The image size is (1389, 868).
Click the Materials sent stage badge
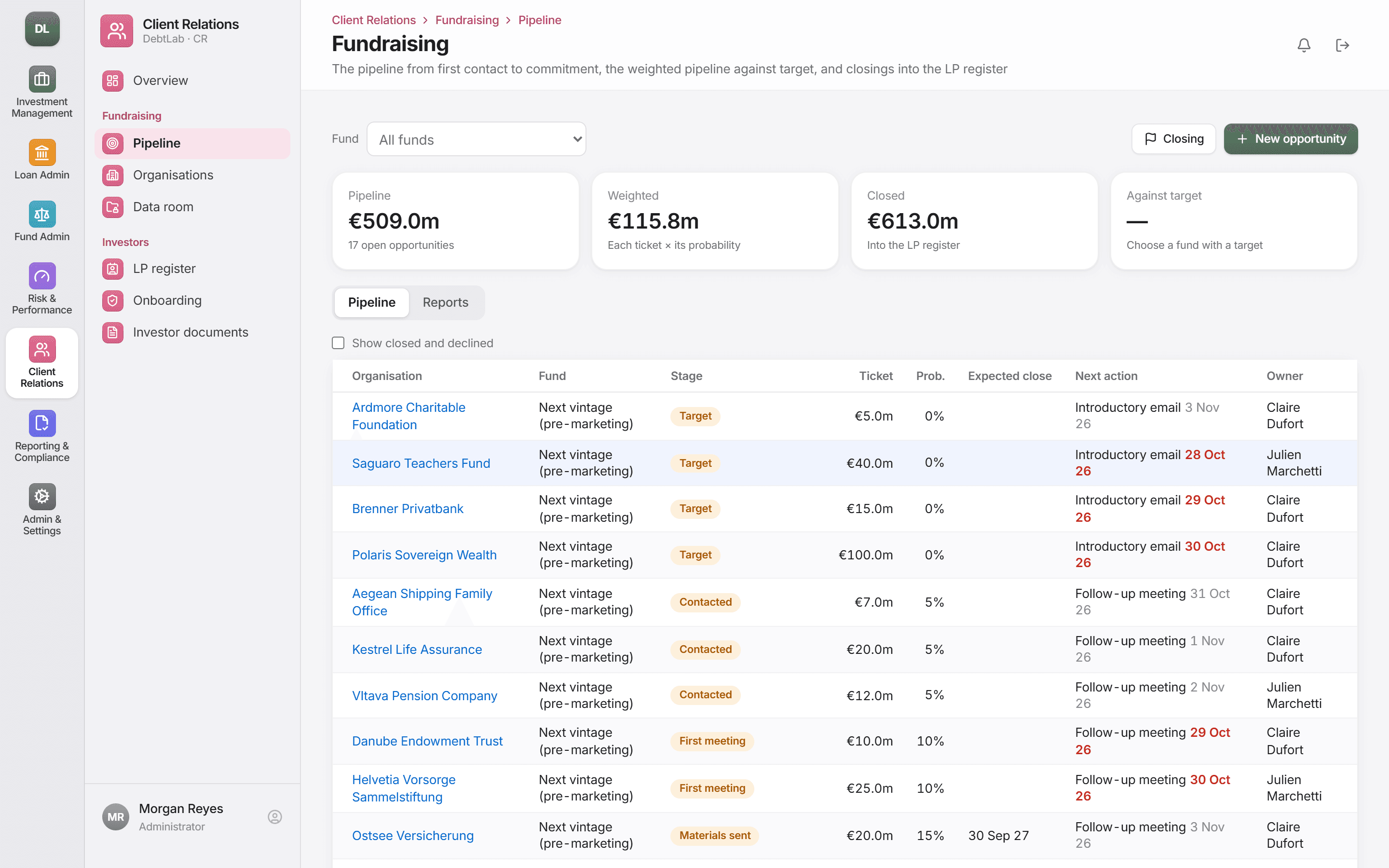pyautogui.click(x=715, y=836)
